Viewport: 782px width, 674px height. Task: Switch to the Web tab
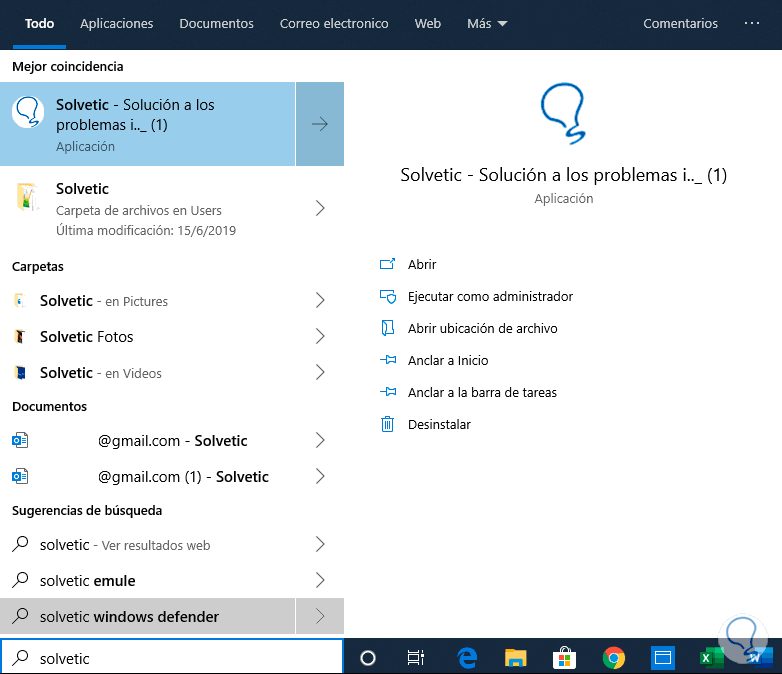(427, 23)
